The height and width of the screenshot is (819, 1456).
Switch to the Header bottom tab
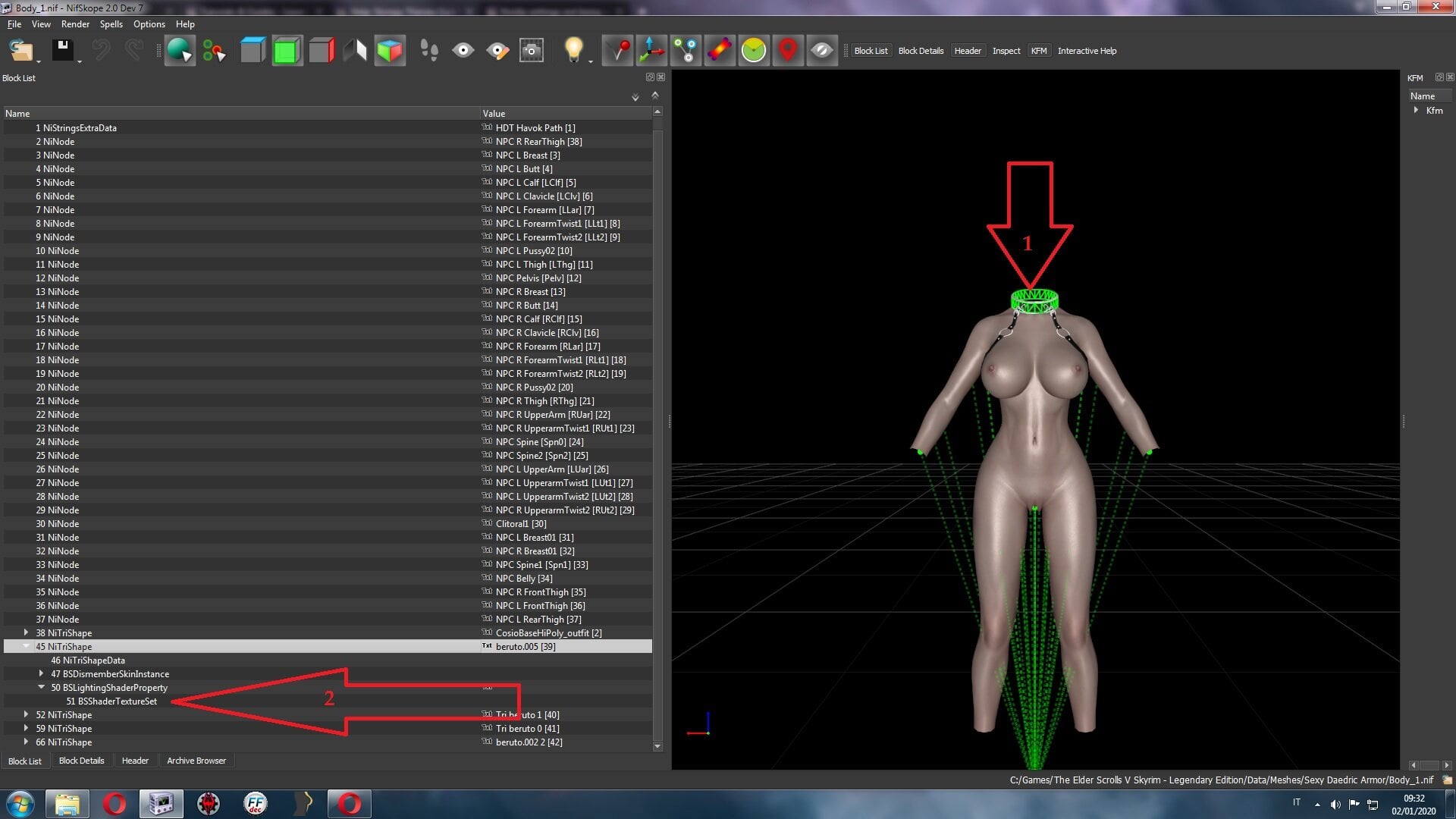(135, 761)
